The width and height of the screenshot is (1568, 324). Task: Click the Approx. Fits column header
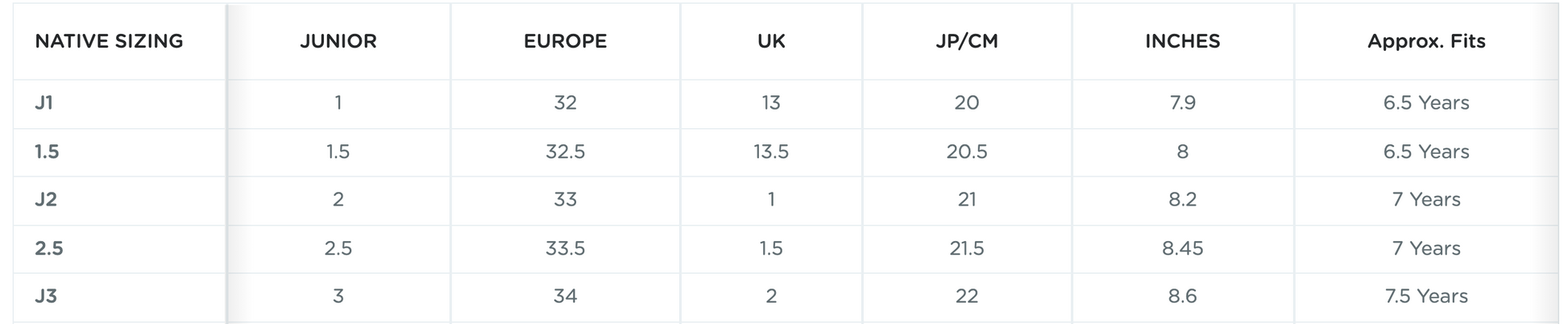point(1426,41)
